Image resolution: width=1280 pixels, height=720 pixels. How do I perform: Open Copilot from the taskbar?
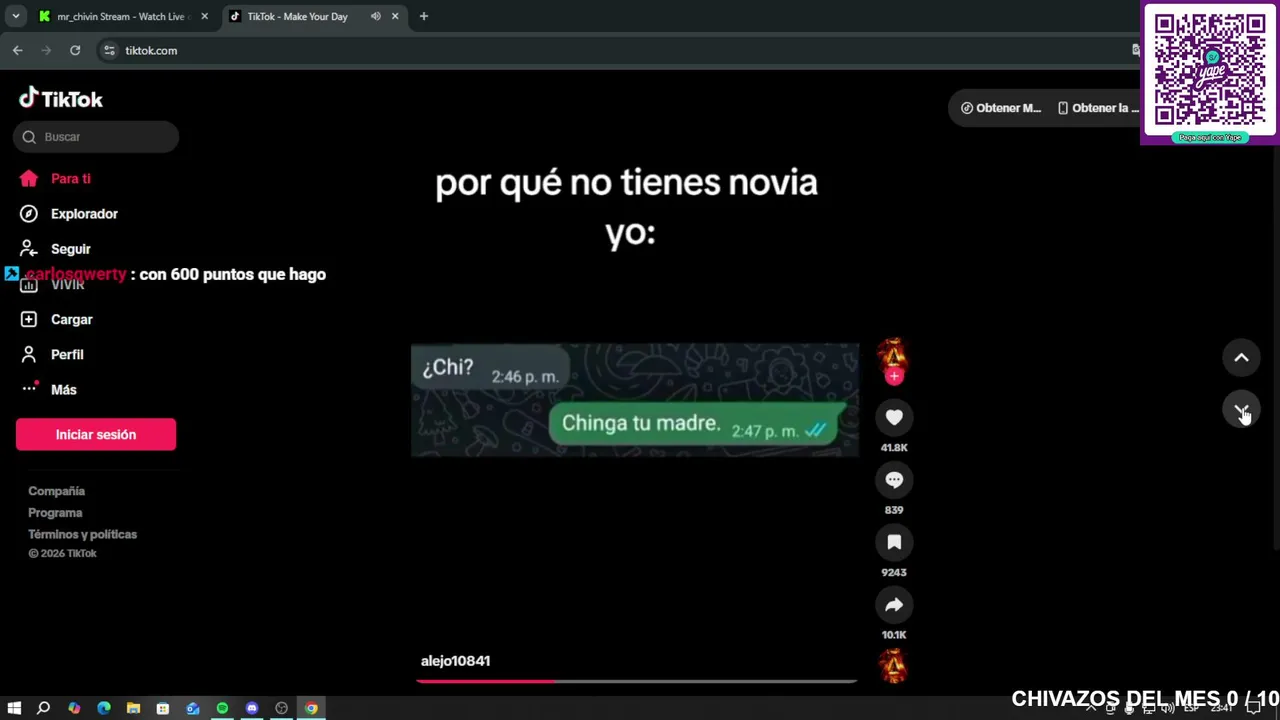tap(74, 708)
